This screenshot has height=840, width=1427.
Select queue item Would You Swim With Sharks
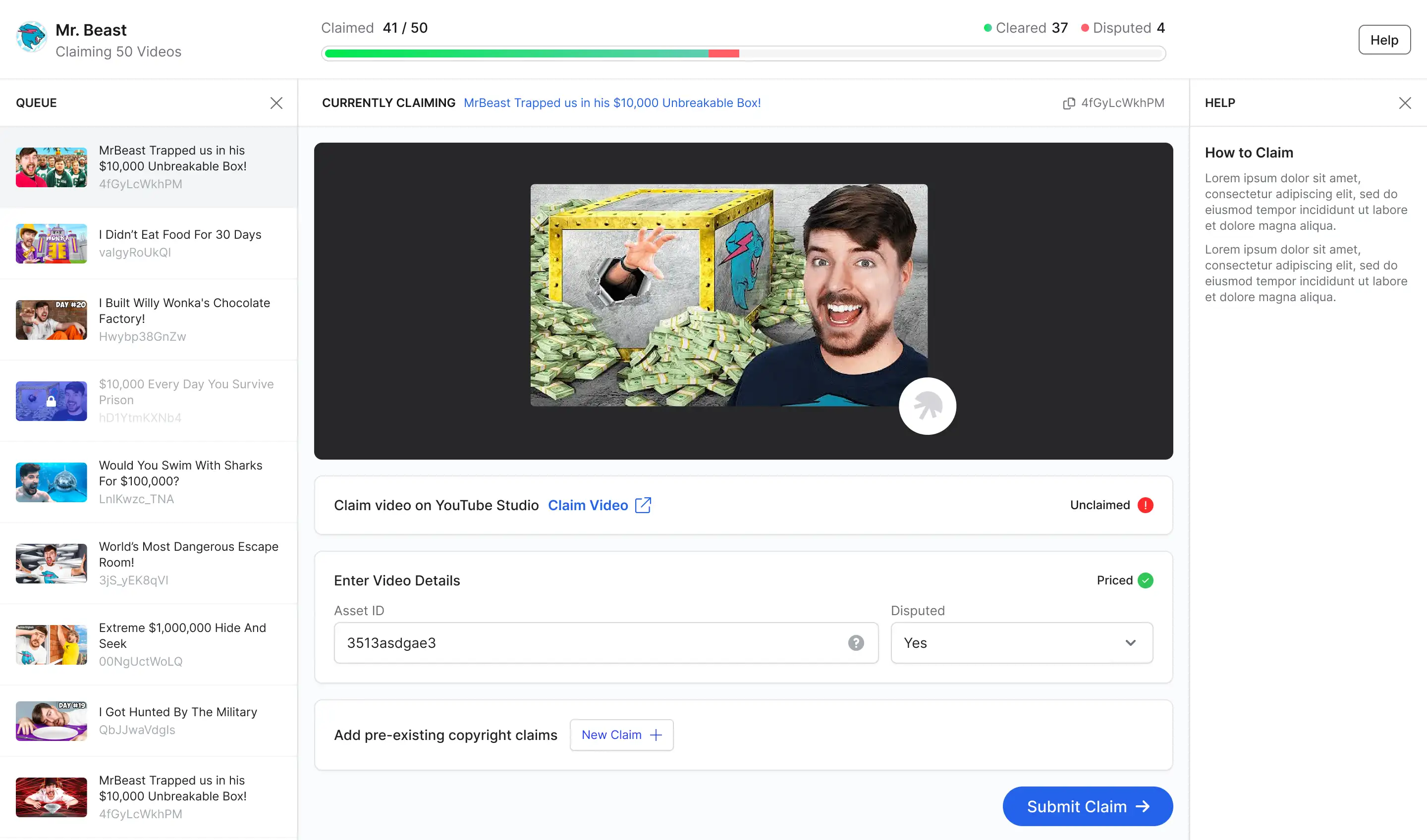(x=148, y=482)
